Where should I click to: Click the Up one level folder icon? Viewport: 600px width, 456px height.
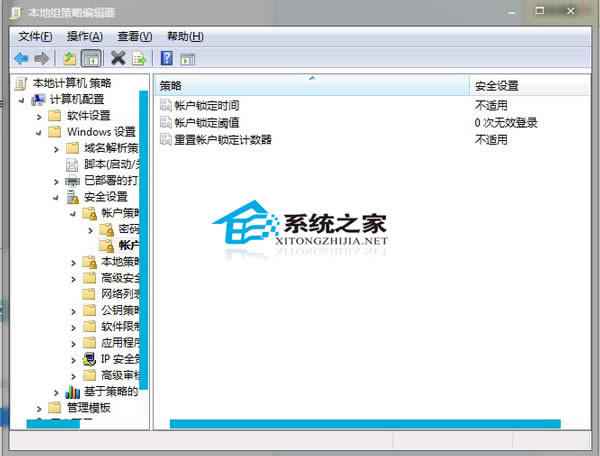click(x=70, y=59)
